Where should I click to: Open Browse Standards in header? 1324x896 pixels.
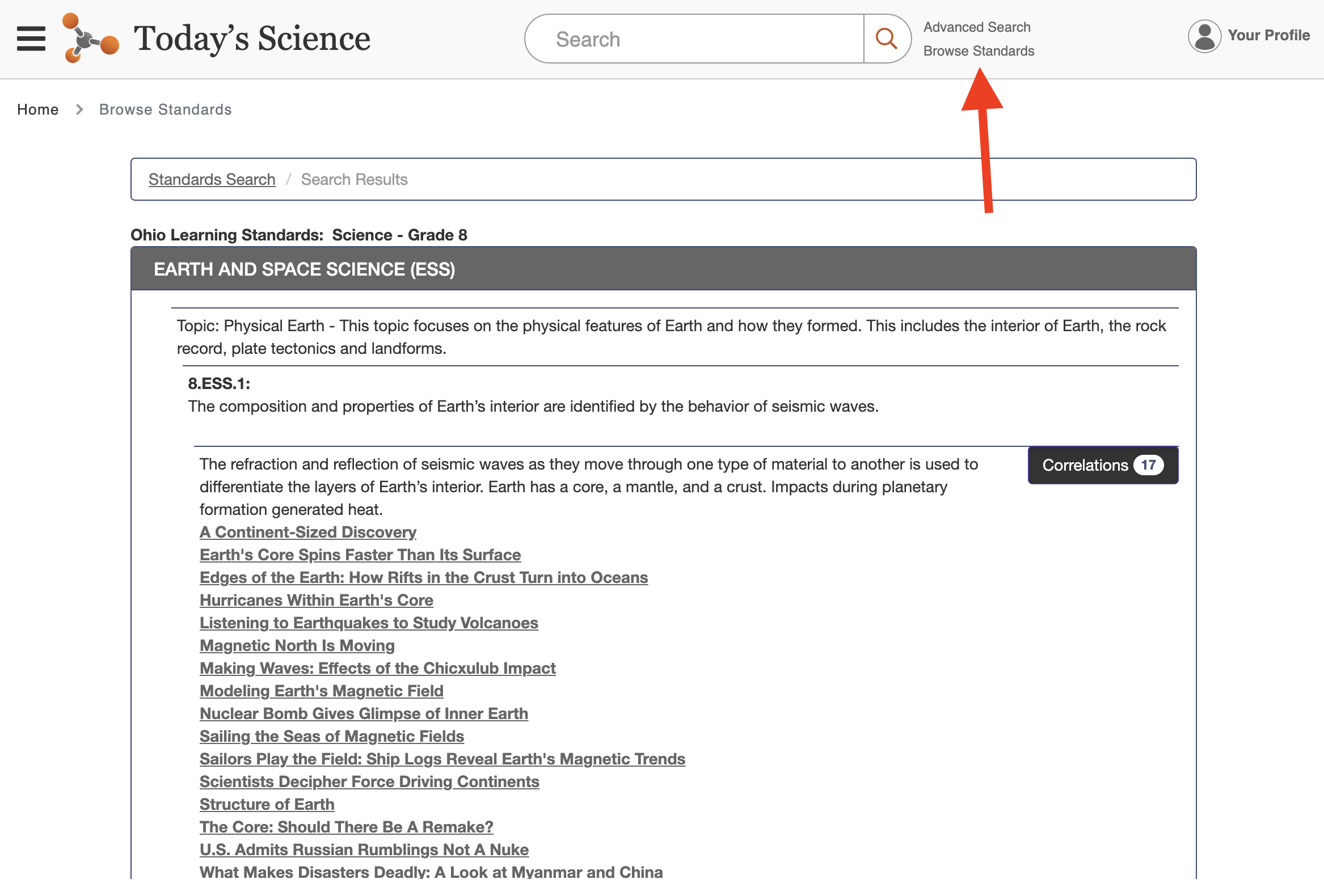pyautogui.click(x=978, y=50)
